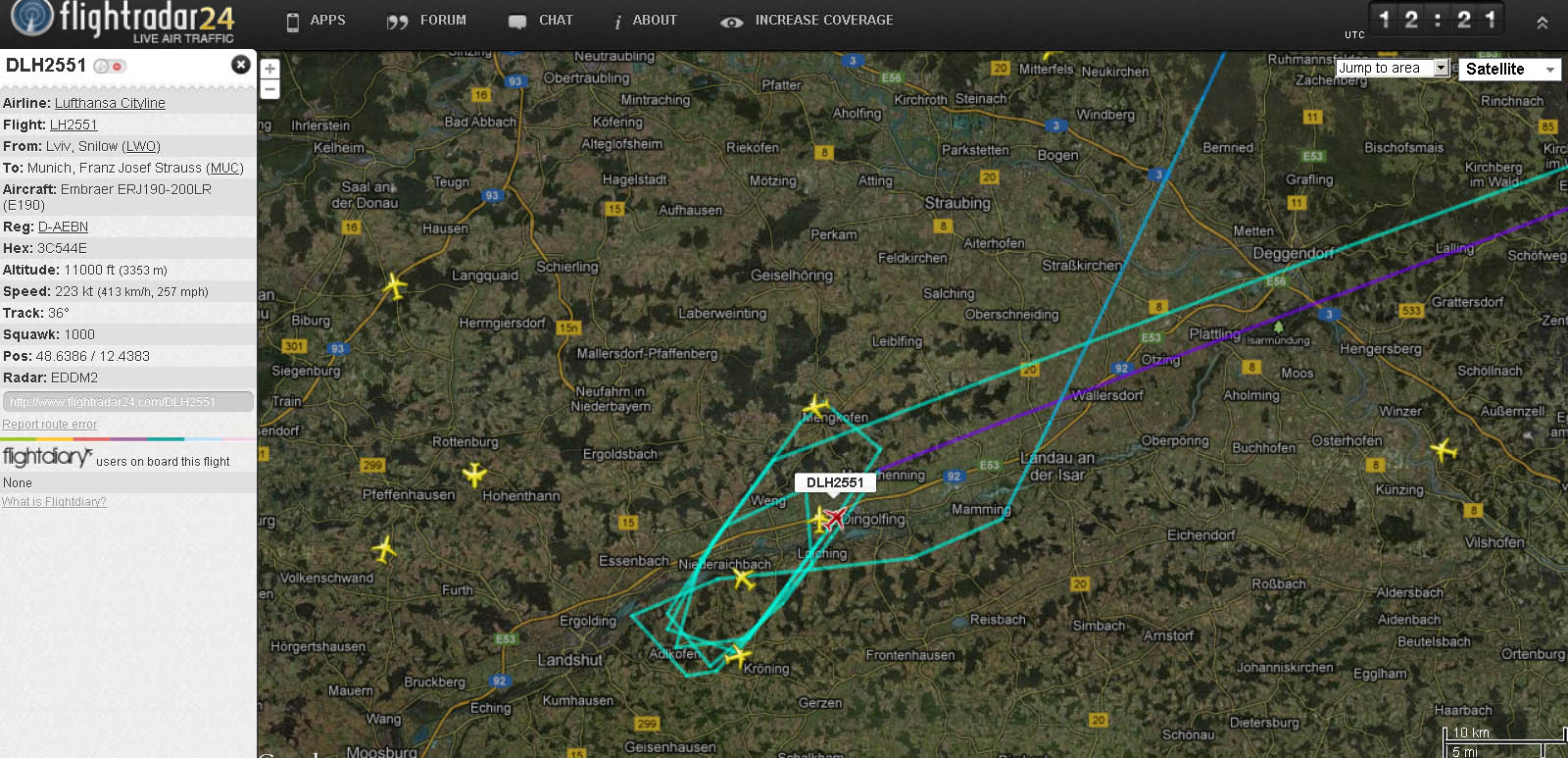
Task: Select the yellow plane near Künzing
Action: [x=1444, y=450]
